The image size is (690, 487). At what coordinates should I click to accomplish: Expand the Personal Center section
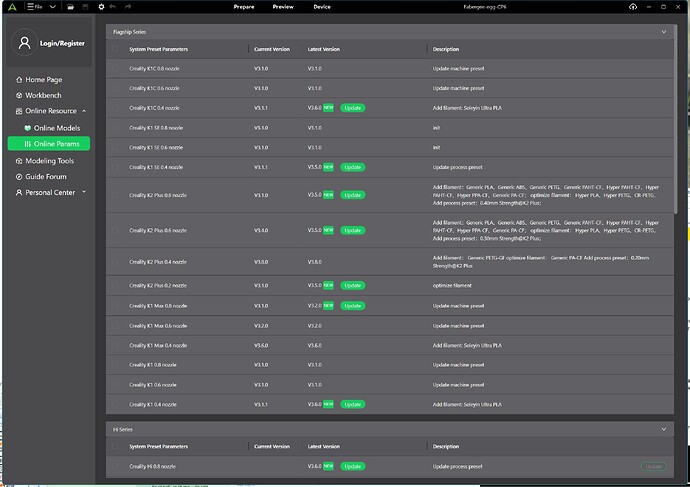pyautogui.click(x=84, y=192)
